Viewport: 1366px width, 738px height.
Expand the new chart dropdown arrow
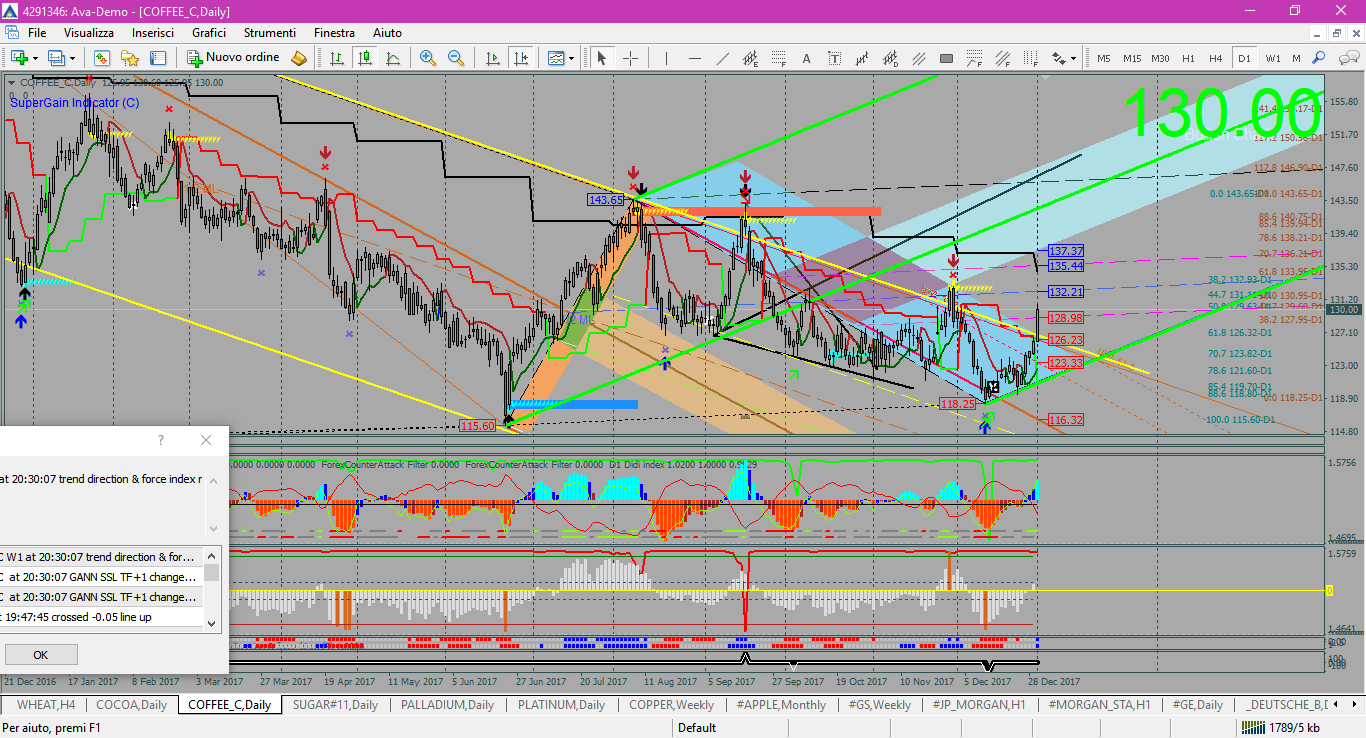[35, 58]
